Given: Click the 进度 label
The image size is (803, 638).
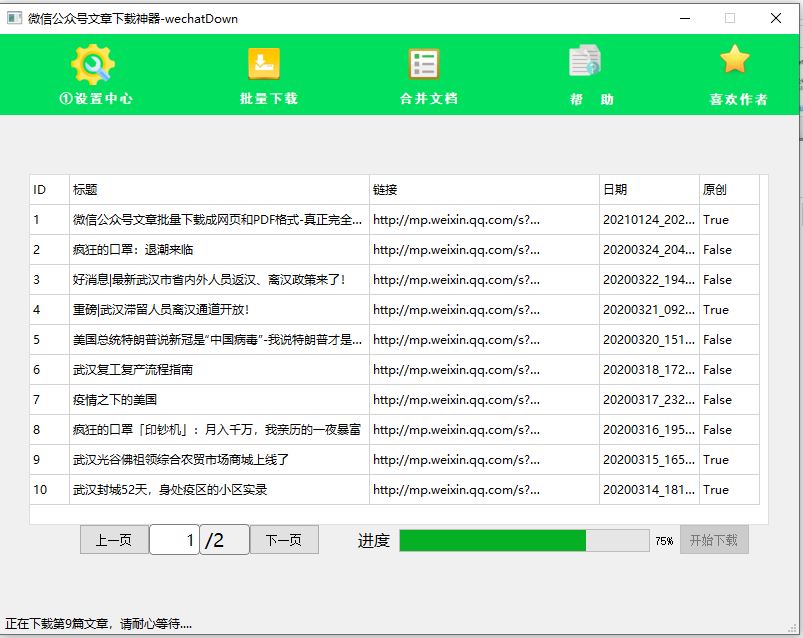Looking at the screenshot, I should pyautogui.click(x=373, y=540).
